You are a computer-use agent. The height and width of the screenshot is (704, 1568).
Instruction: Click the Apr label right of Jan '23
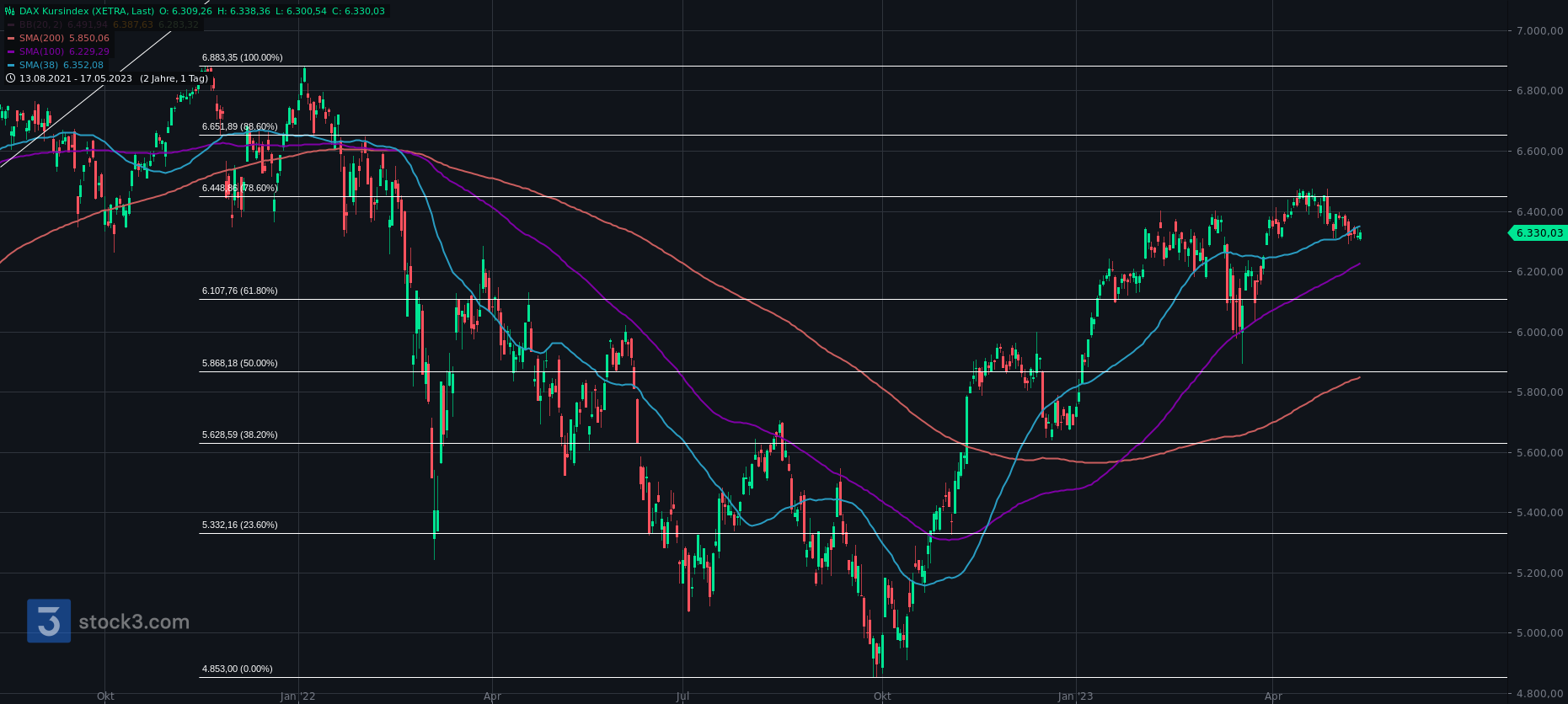[x=1273, y=696]
